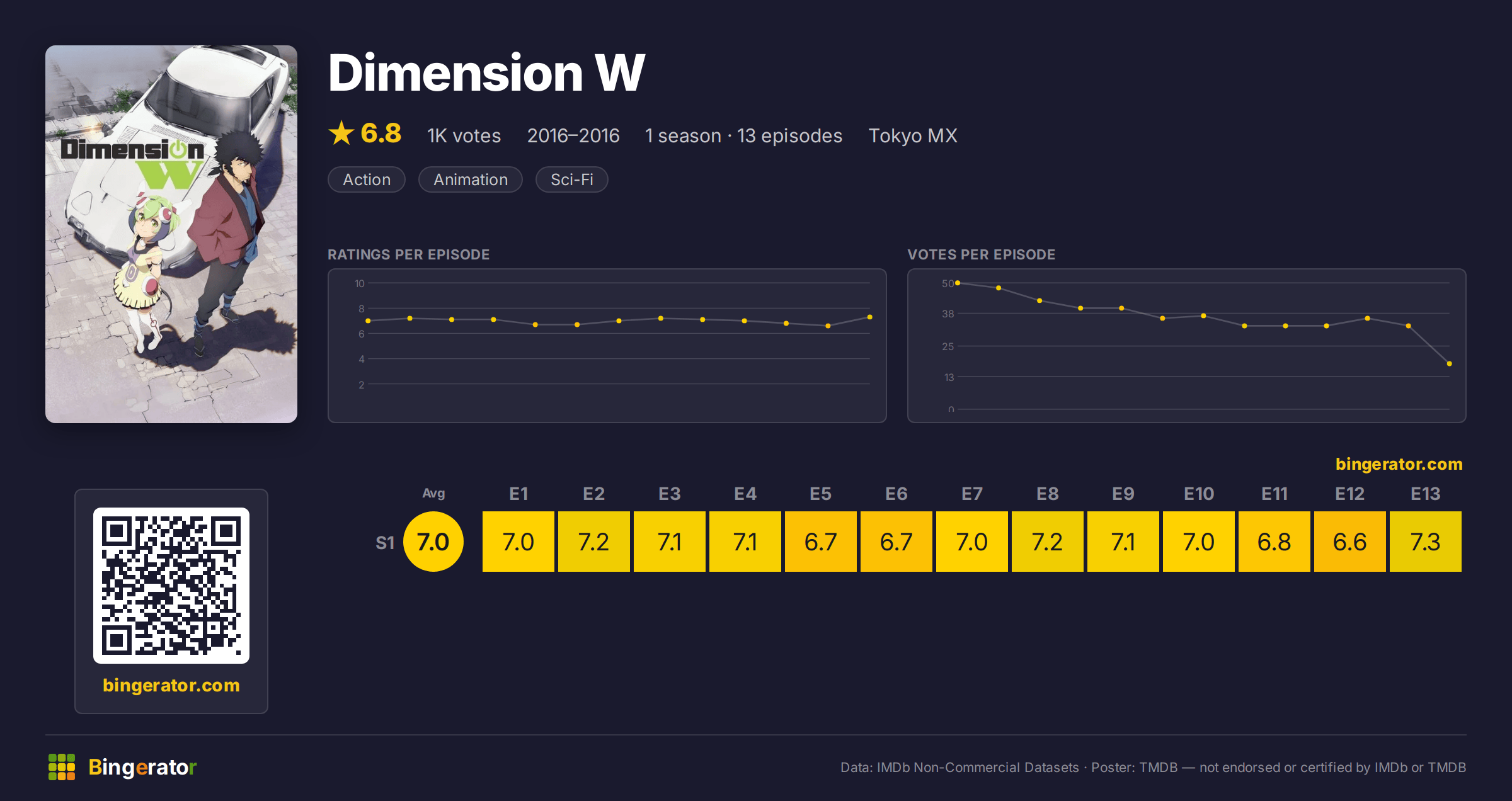Image resolution: width=1512 pixels, height=801 pixels.
Task: Select the E5 rating cell 6.7
Action: point(821,542)
